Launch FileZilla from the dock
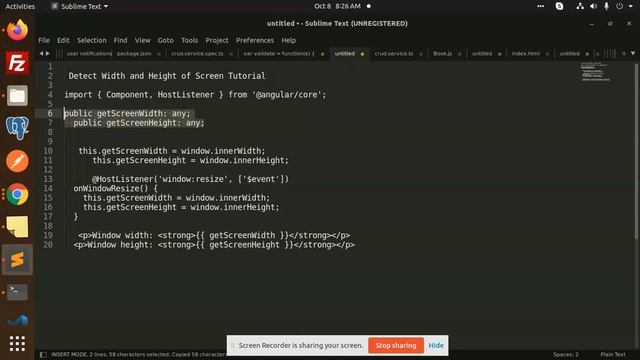The width and height of the screenshot is (640, 360). (17, 63)
